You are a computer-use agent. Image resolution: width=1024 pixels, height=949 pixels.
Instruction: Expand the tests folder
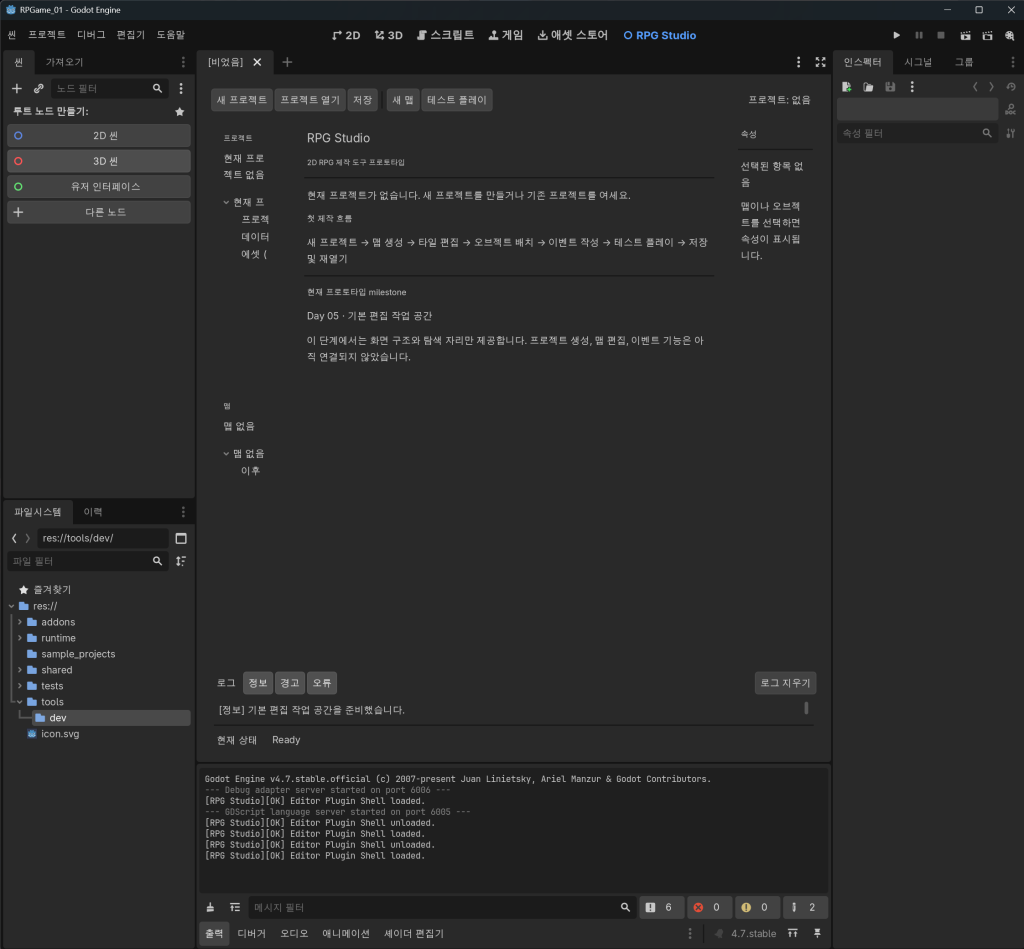tap(20, 686)
